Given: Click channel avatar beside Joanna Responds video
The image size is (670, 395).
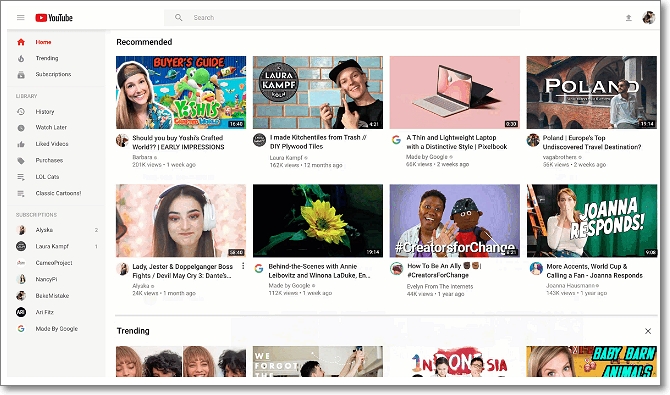Looking at the screenshot, I should pyautogui.click(x=536, y=268).
